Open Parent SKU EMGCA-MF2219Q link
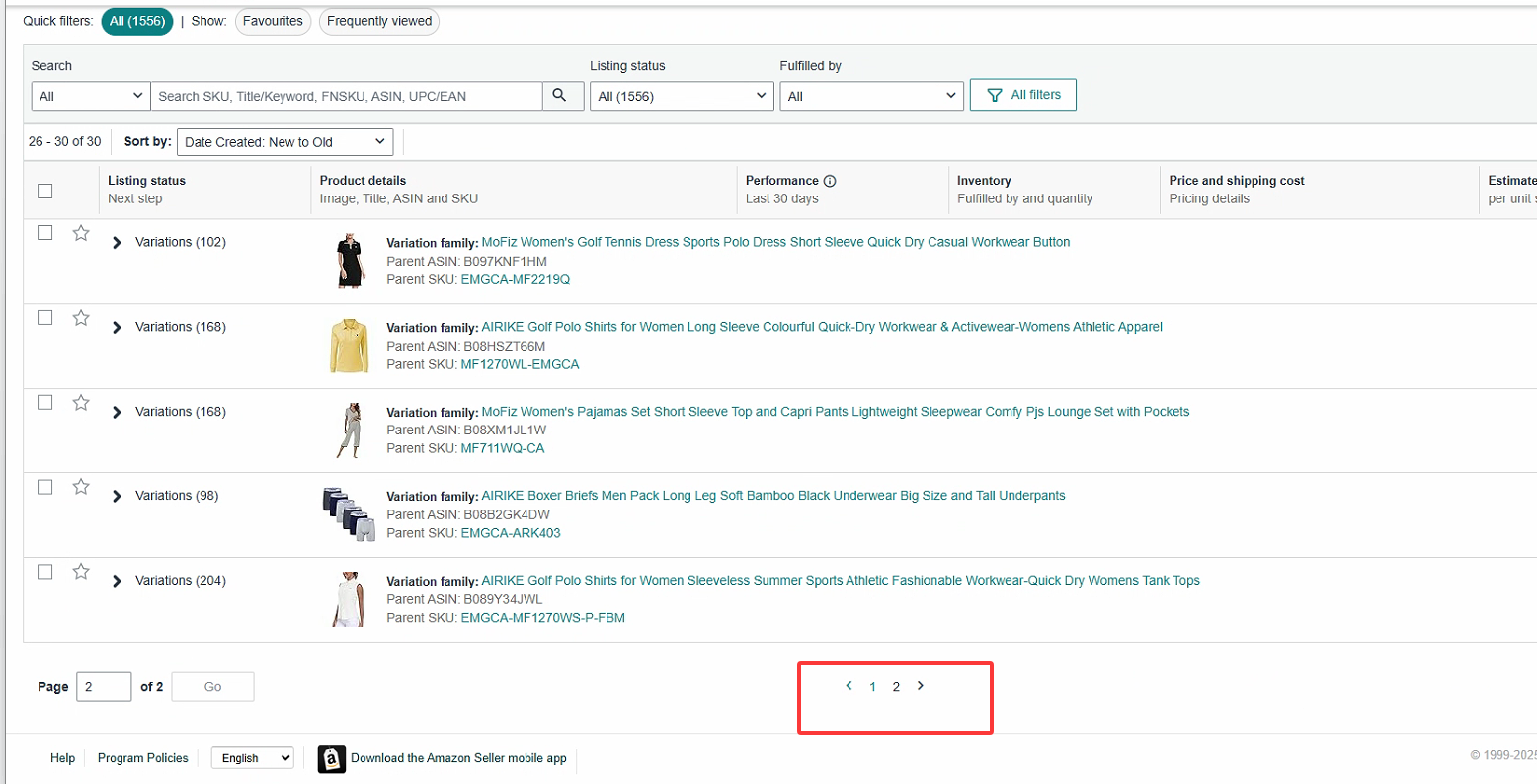The width and height of the screenshot is (1537, 784). (516, 280)
